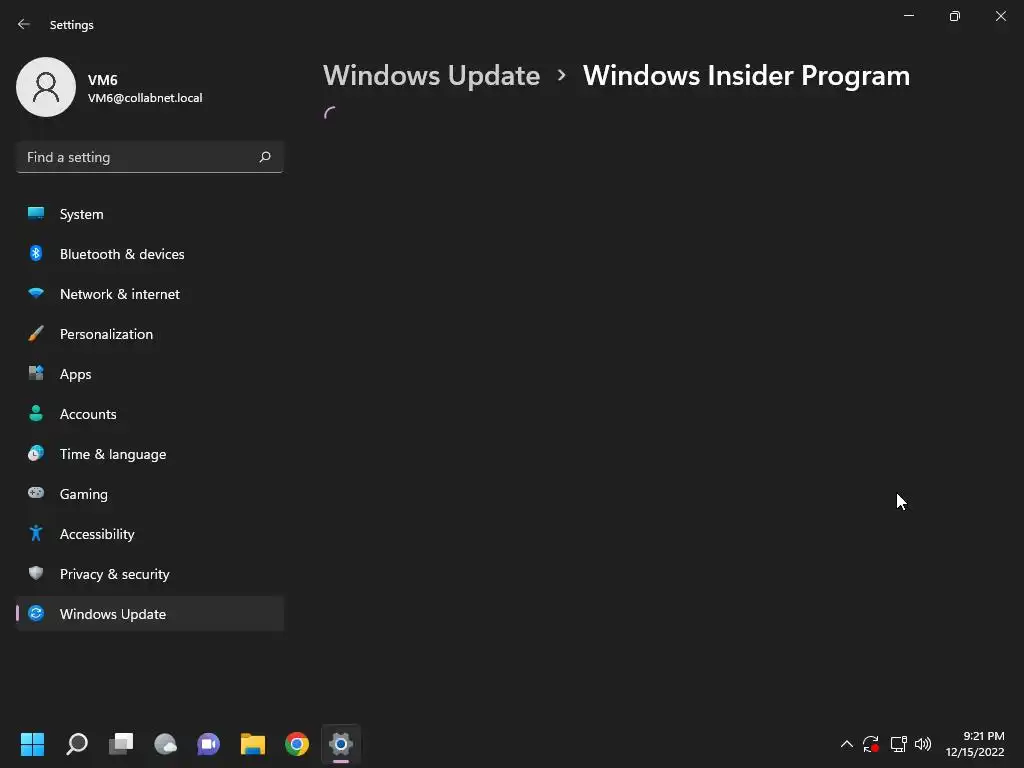Select Accounts in the sidebar
This screenshot has width=1024, height=768.
click(x=150, y=414)
